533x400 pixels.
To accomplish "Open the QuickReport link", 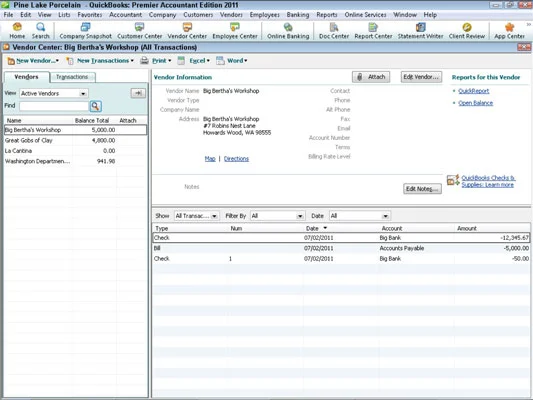I will click(x=474, y=91).
